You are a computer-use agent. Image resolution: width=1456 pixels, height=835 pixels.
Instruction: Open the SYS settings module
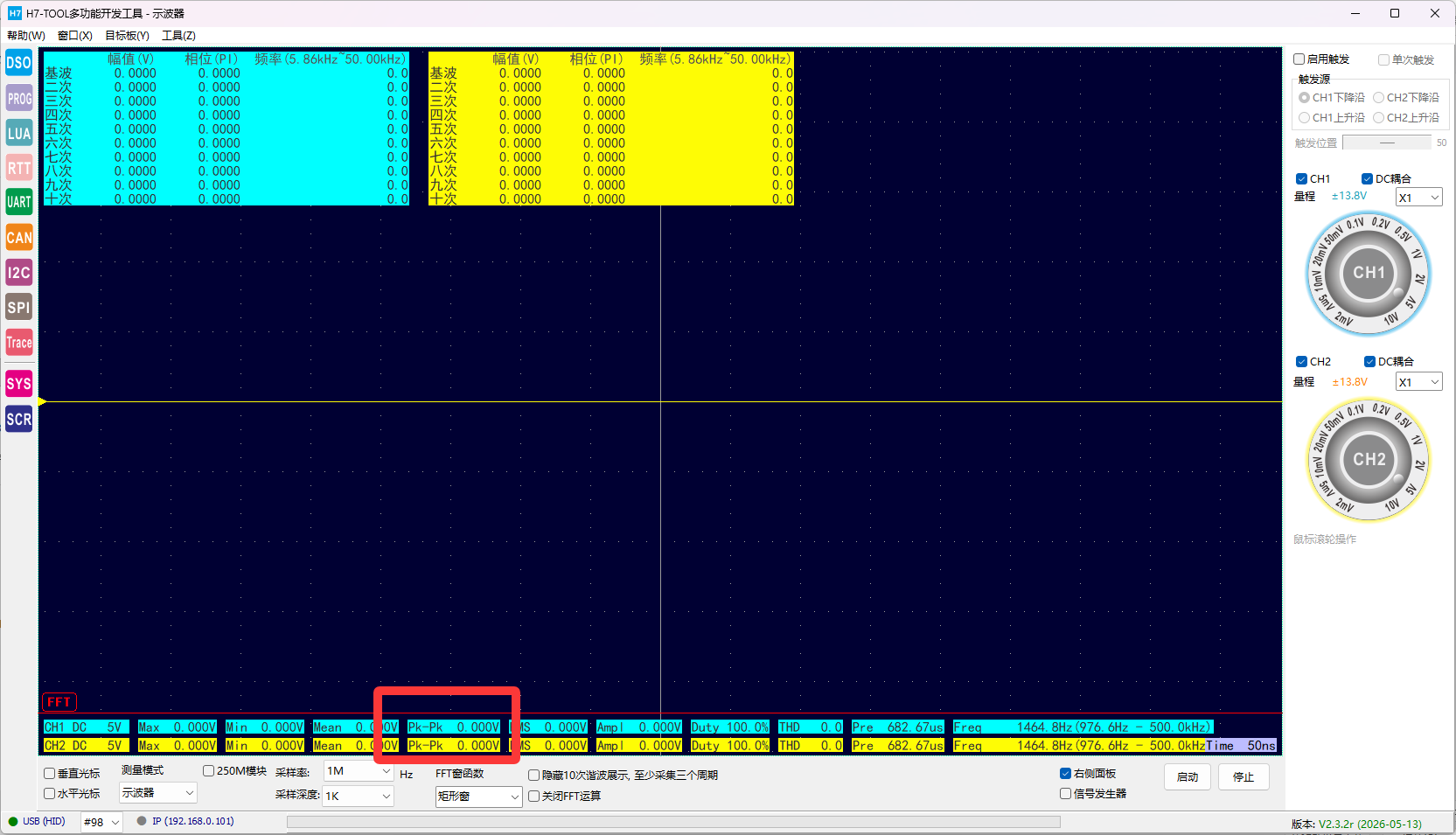19,383
